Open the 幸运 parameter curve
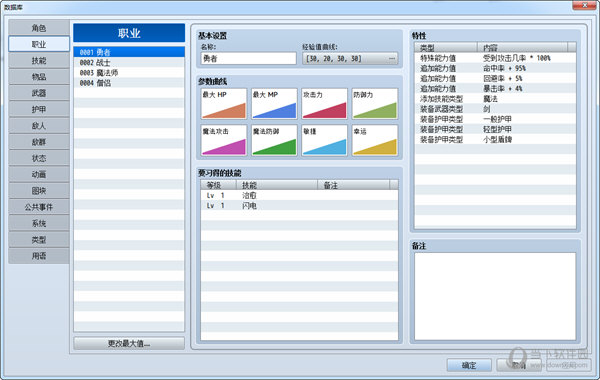This screenshot has width=600, height=380. [375, 140]
